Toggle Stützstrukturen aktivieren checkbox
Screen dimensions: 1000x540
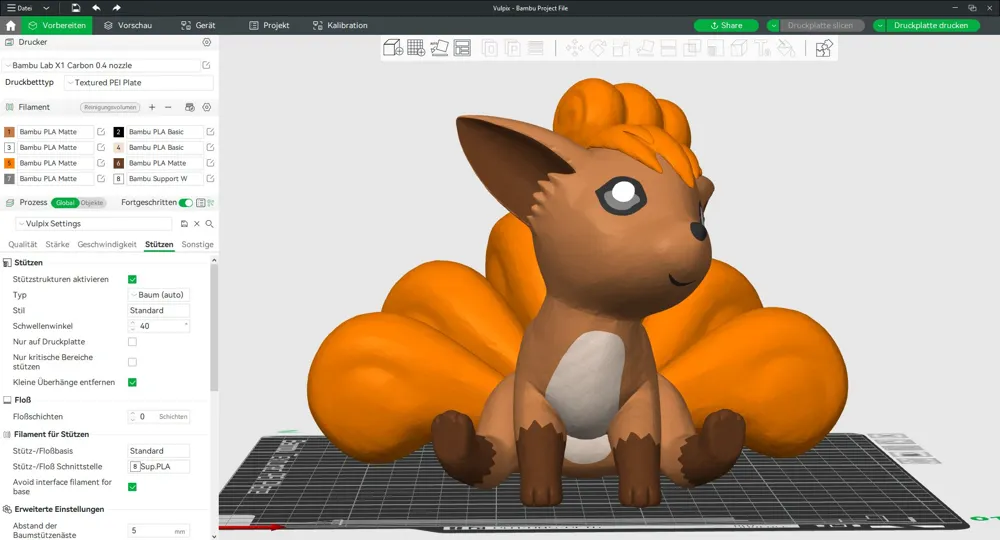pos(132,279)
